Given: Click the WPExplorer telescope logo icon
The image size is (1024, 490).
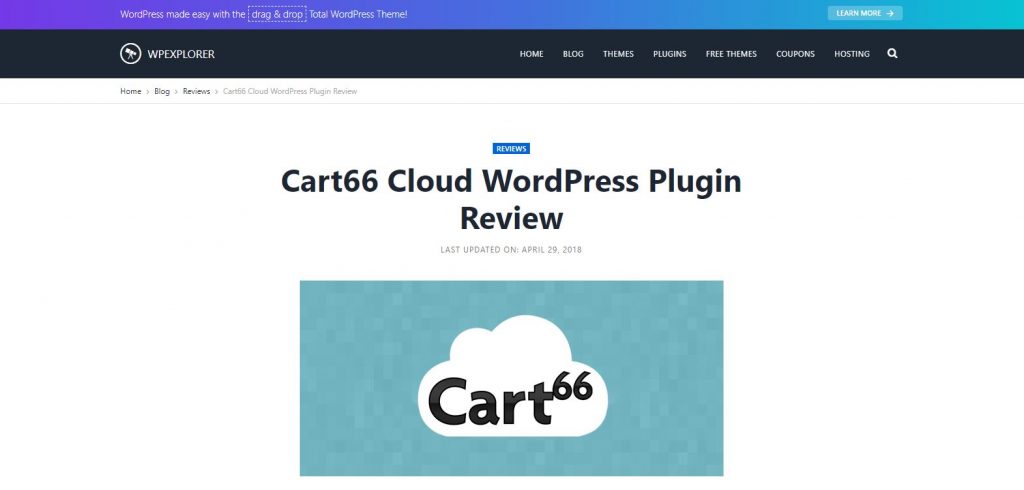Looking at the screenshot, I should click(x=131, y=54).
